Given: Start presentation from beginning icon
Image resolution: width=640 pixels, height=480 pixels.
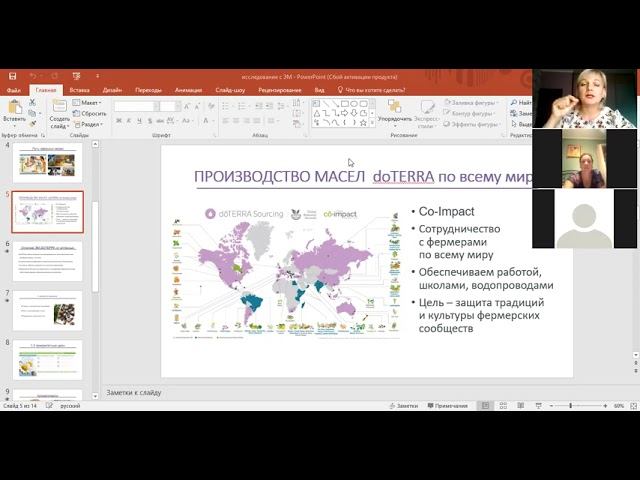Looking at the screenshot, I should coord(76,76).
